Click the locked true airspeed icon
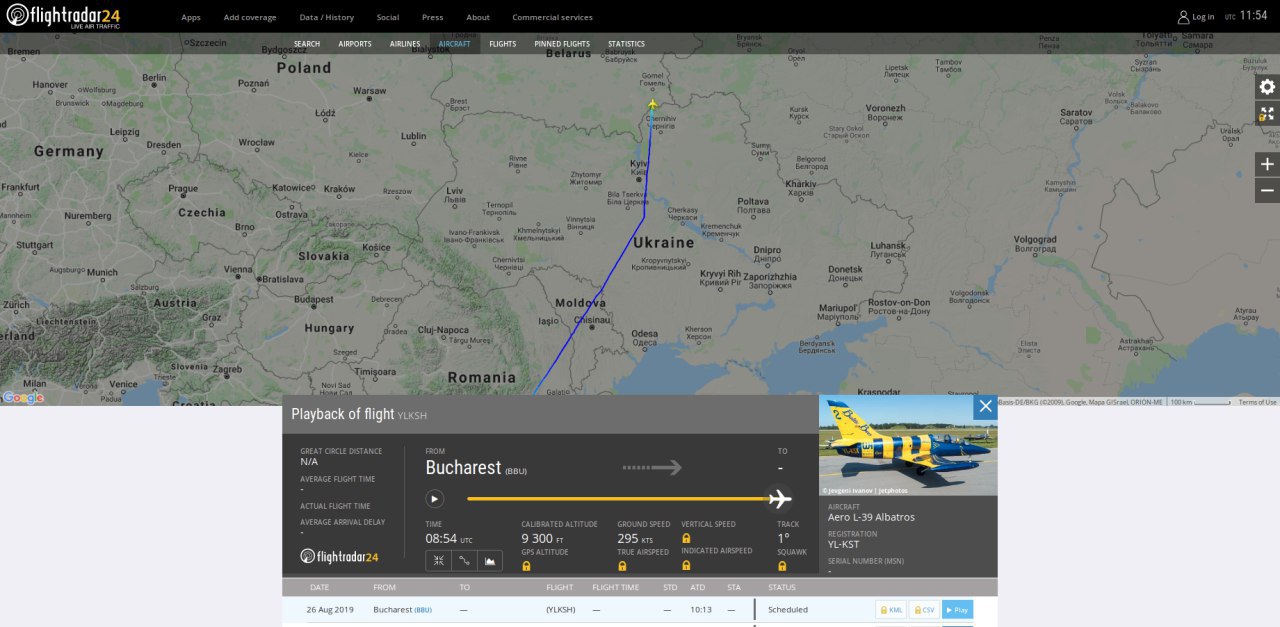This screenshot has height=627, width=1280. click(622, 566)
